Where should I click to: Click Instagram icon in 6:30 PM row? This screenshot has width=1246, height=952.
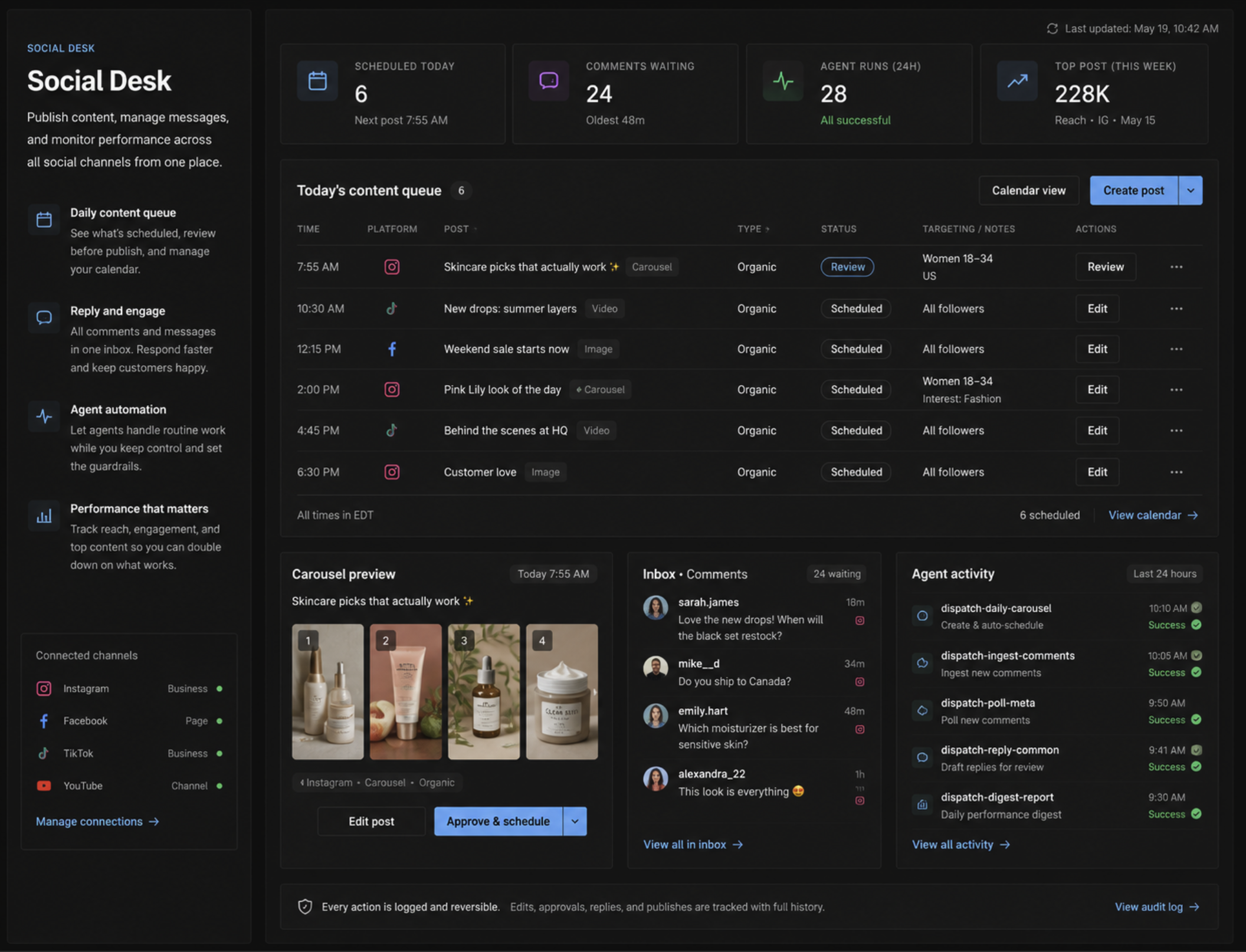[x=392, y=472]
